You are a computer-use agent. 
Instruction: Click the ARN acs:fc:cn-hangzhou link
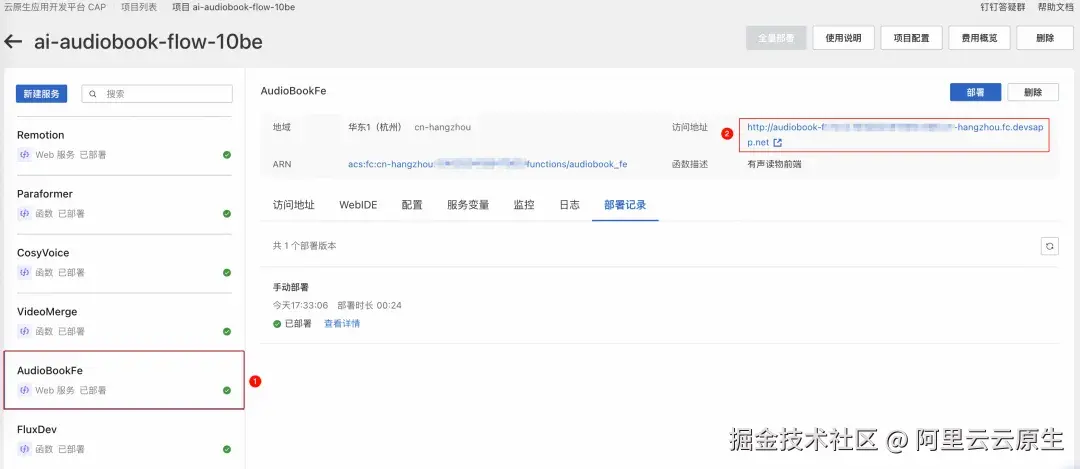click(x=488, y=165)
